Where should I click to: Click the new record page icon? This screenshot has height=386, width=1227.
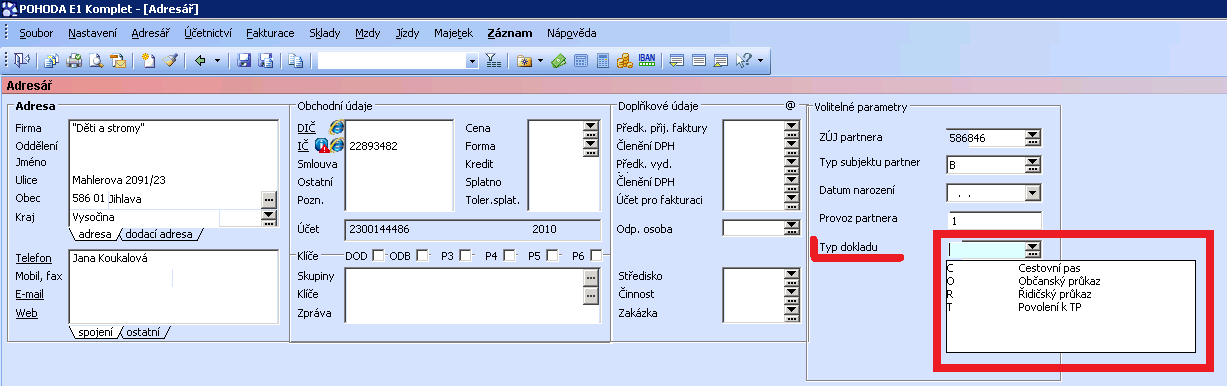pyautogui.click(x=148, y=61)
